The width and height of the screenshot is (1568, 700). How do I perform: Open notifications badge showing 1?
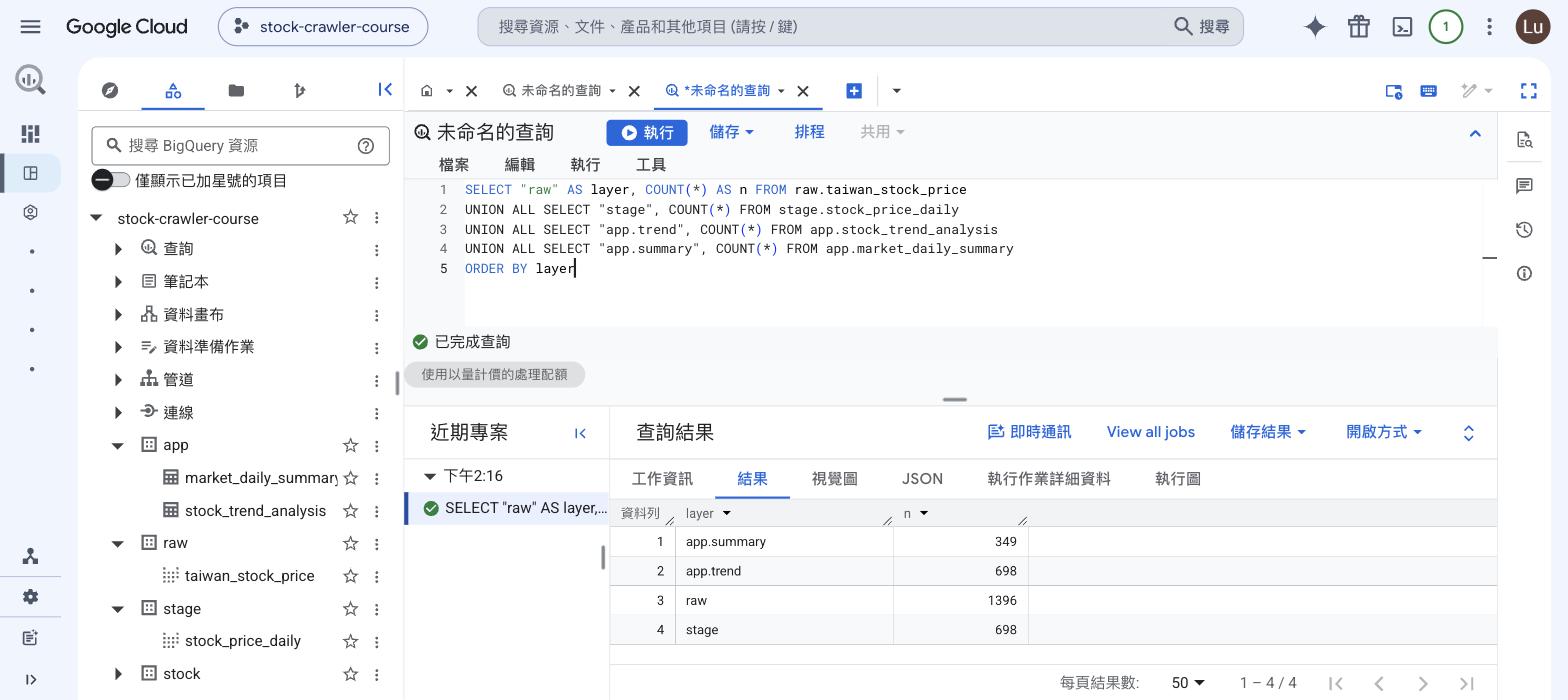tap(1445, 27)
